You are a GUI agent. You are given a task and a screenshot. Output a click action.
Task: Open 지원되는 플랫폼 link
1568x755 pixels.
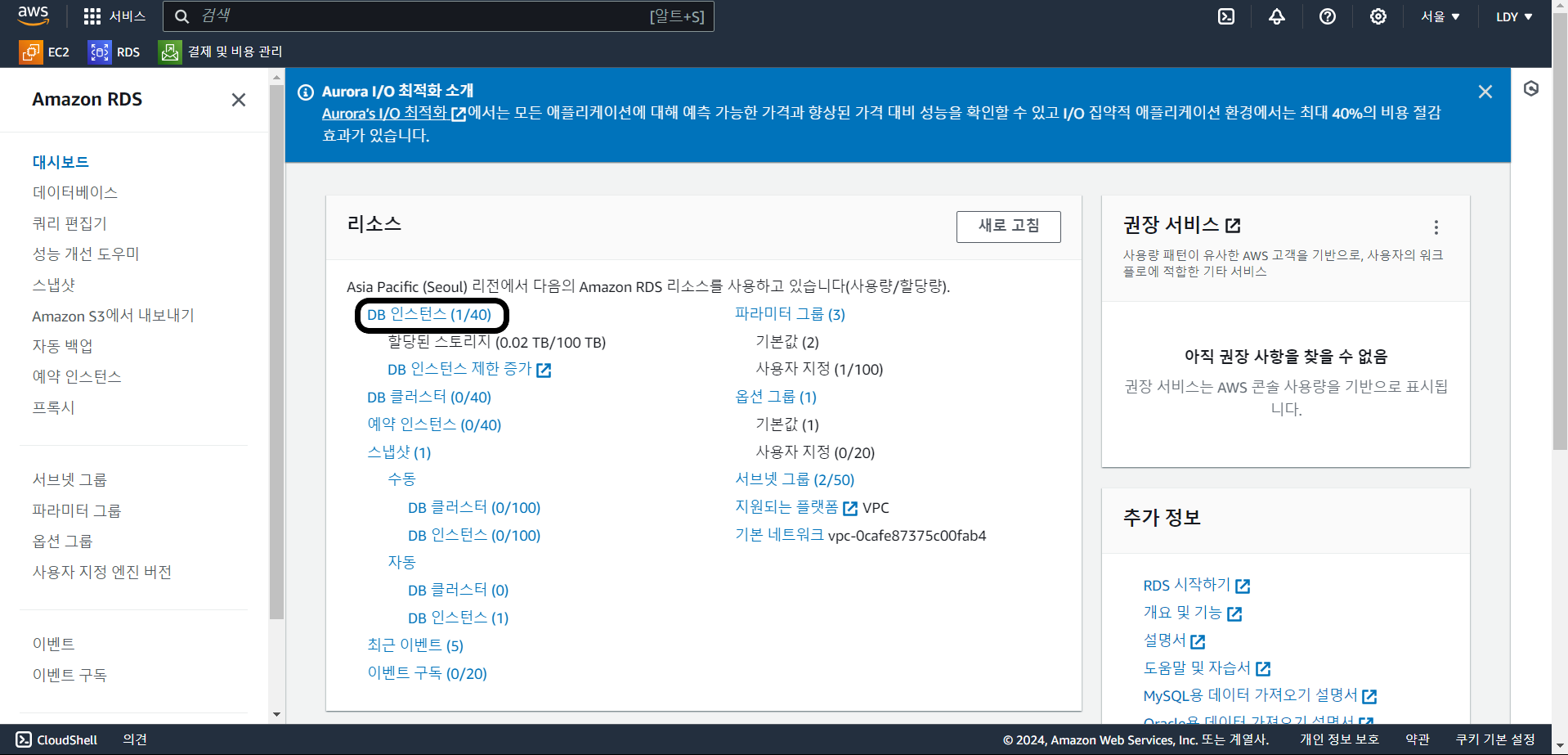[795, 508]
